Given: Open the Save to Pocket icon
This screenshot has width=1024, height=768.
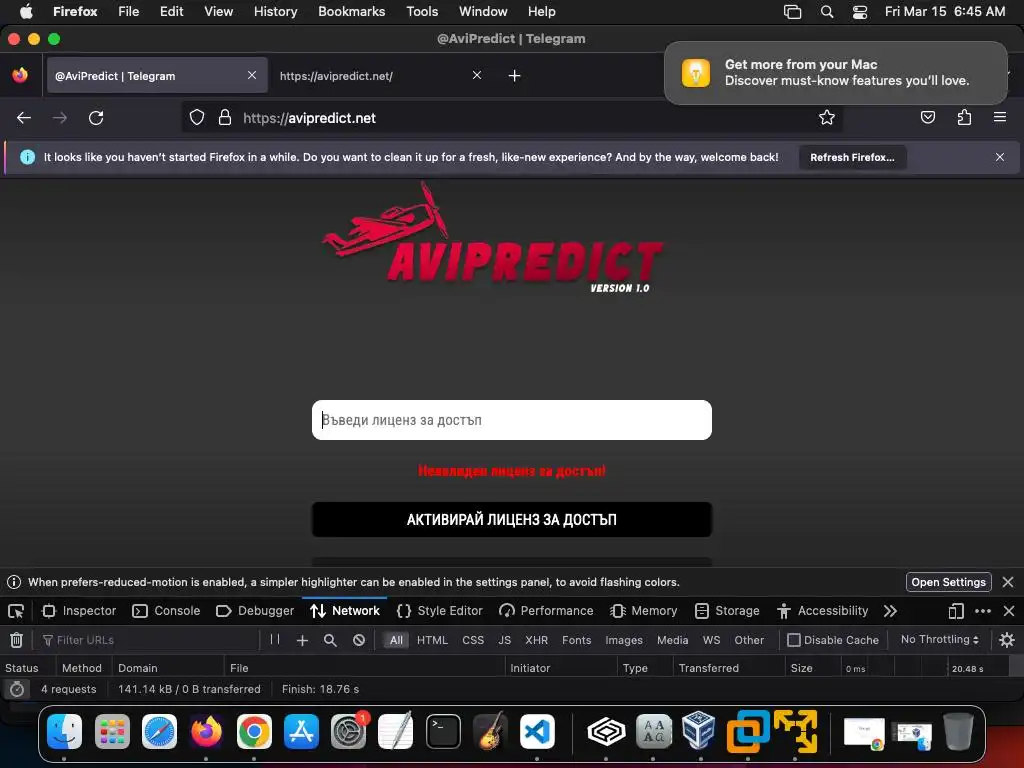Looking at the screenshot, I should click(927, 118).
